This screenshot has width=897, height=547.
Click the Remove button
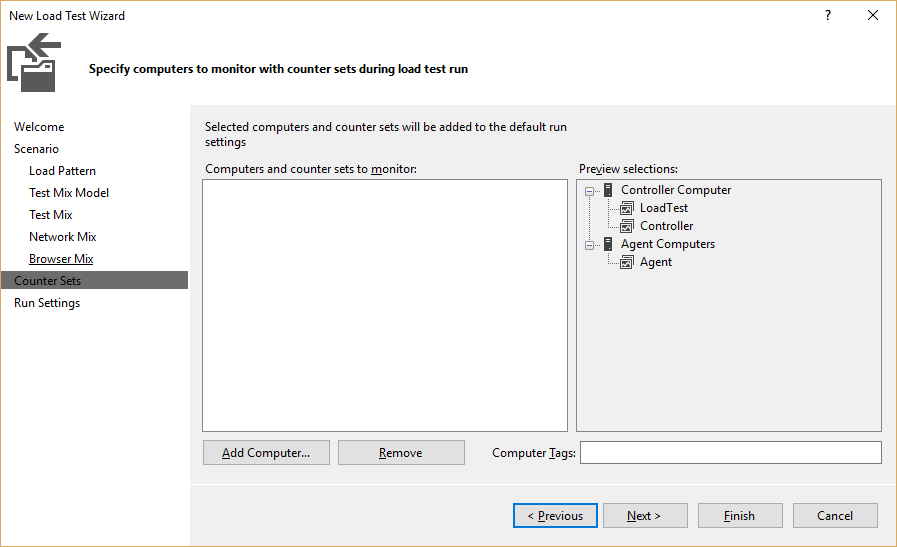[401, 453]
